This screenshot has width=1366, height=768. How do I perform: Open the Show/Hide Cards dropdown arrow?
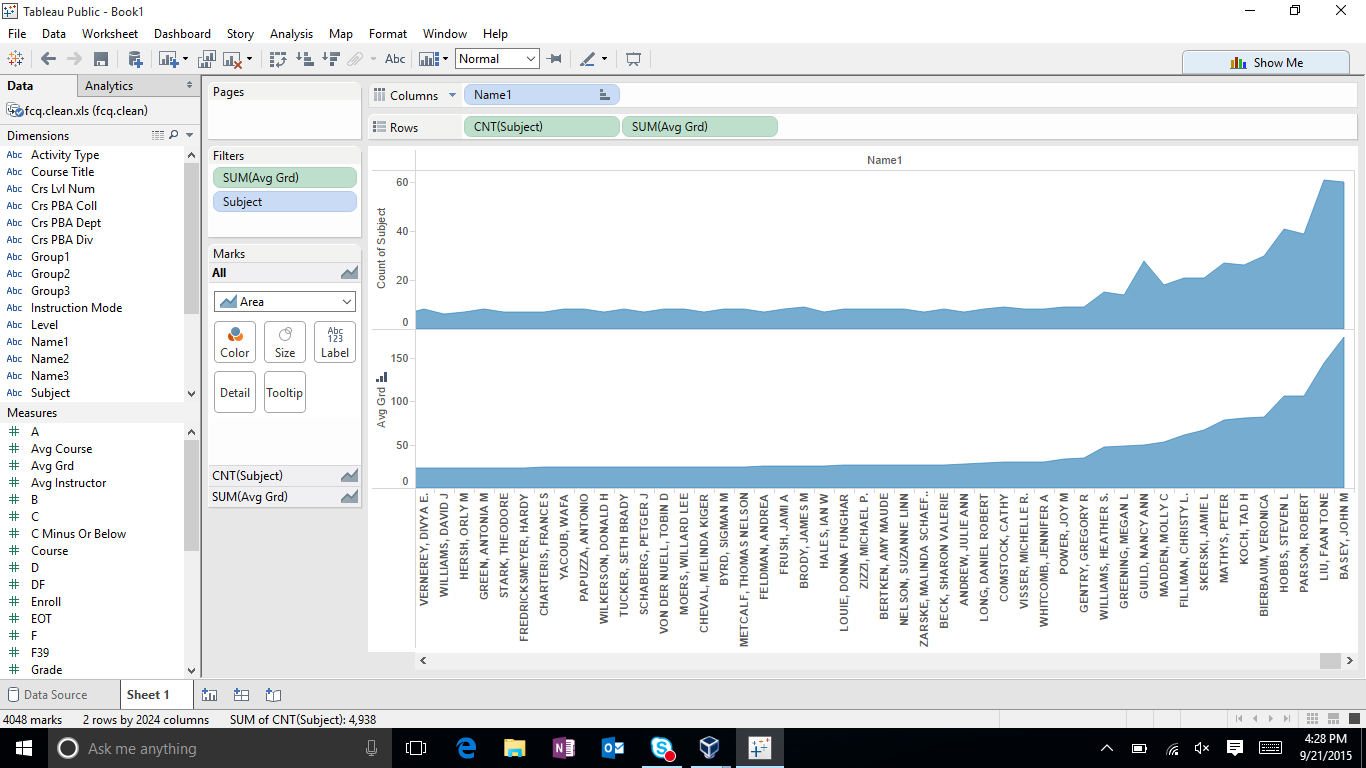coord(445,60)
